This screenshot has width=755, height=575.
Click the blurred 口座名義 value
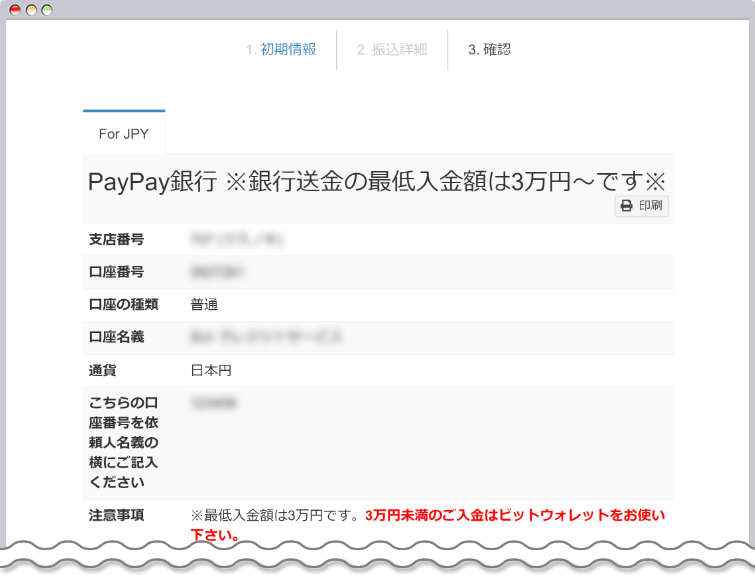266,337
